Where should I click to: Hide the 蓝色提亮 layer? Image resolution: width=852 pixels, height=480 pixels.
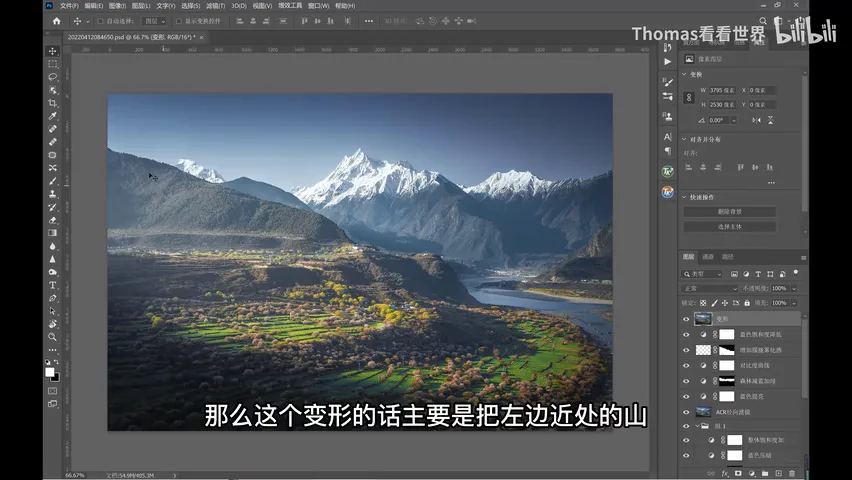[x=686, y=397]
